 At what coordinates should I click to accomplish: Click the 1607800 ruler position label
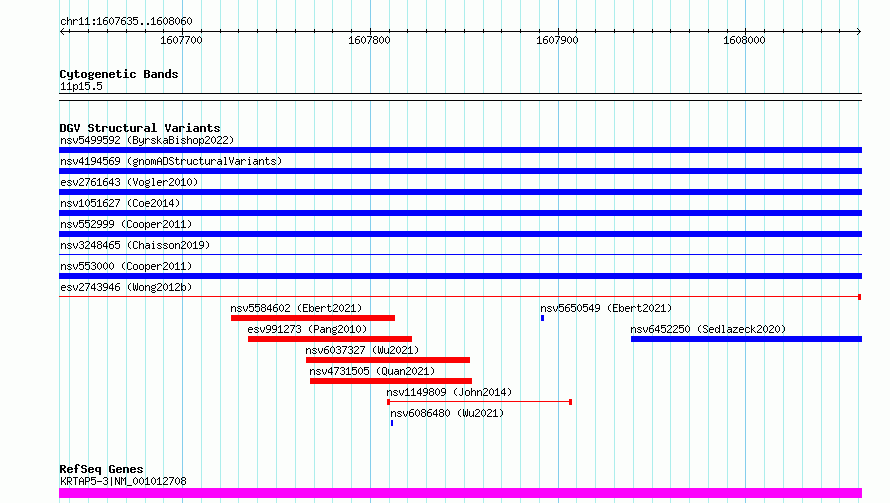pos(369,40)
